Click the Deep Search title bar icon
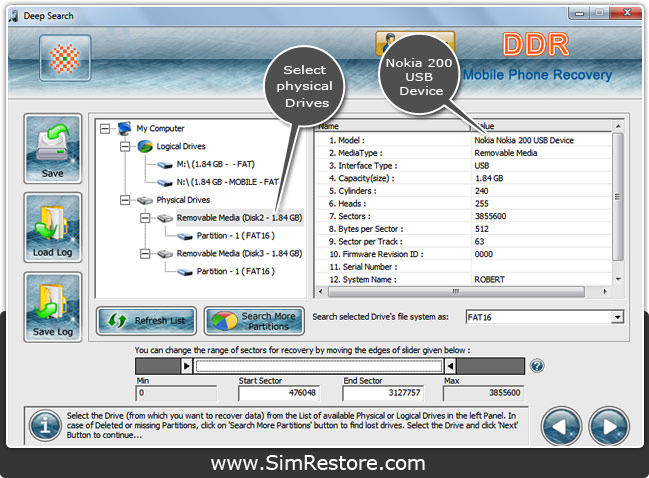Image resolution: width=649 pixels, height=478 pixels. click(x=14, y=16)
